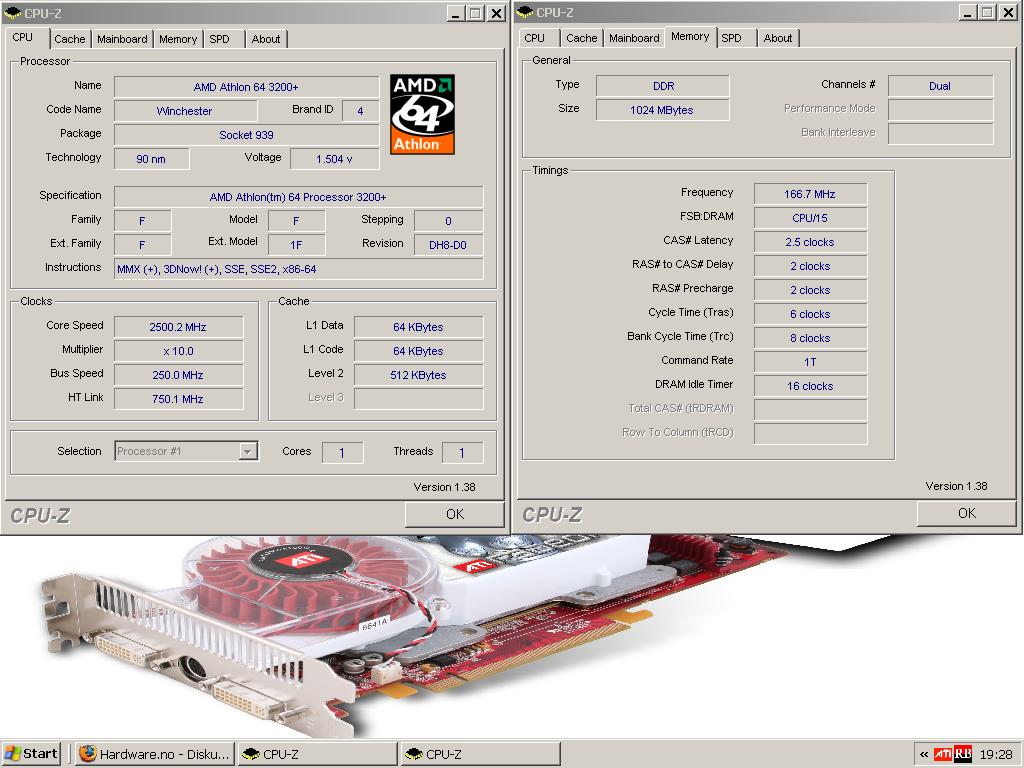Open the About tab in left CPU-Z window

266,39
